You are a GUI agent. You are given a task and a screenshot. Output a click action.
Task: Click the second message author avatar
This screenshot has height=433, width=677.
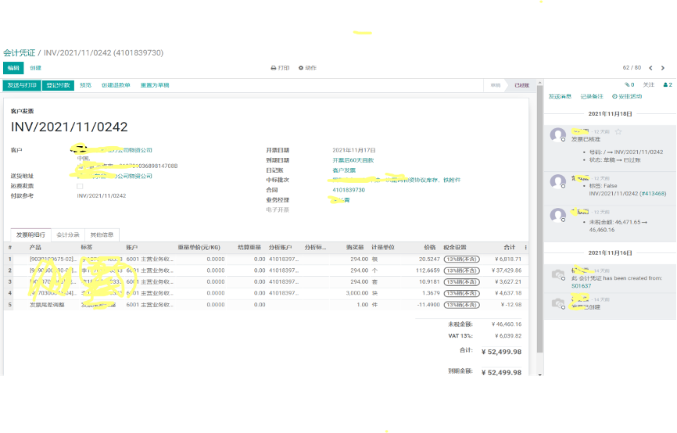[x=558, y=181]
